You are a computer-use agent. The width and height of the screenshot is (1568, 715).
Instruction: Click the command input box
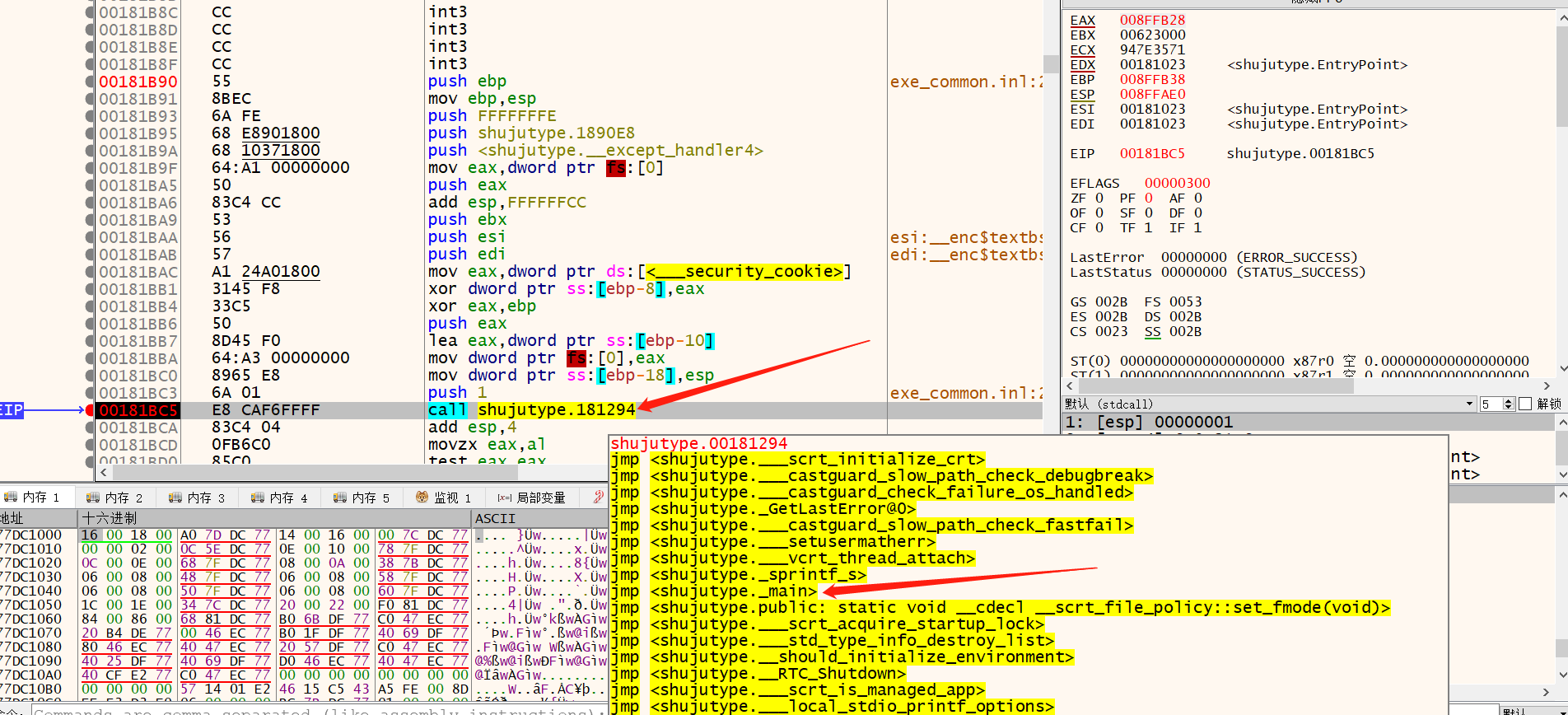(318, 710)
